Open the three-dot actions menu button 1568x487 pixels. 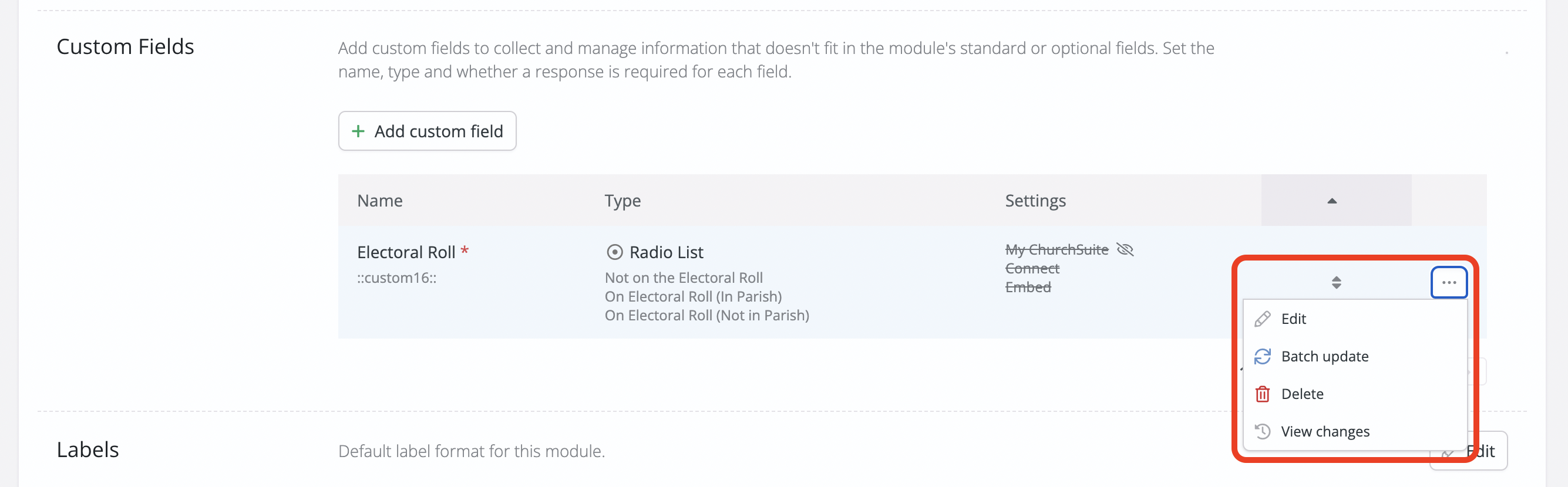[x=1449, y=283]
